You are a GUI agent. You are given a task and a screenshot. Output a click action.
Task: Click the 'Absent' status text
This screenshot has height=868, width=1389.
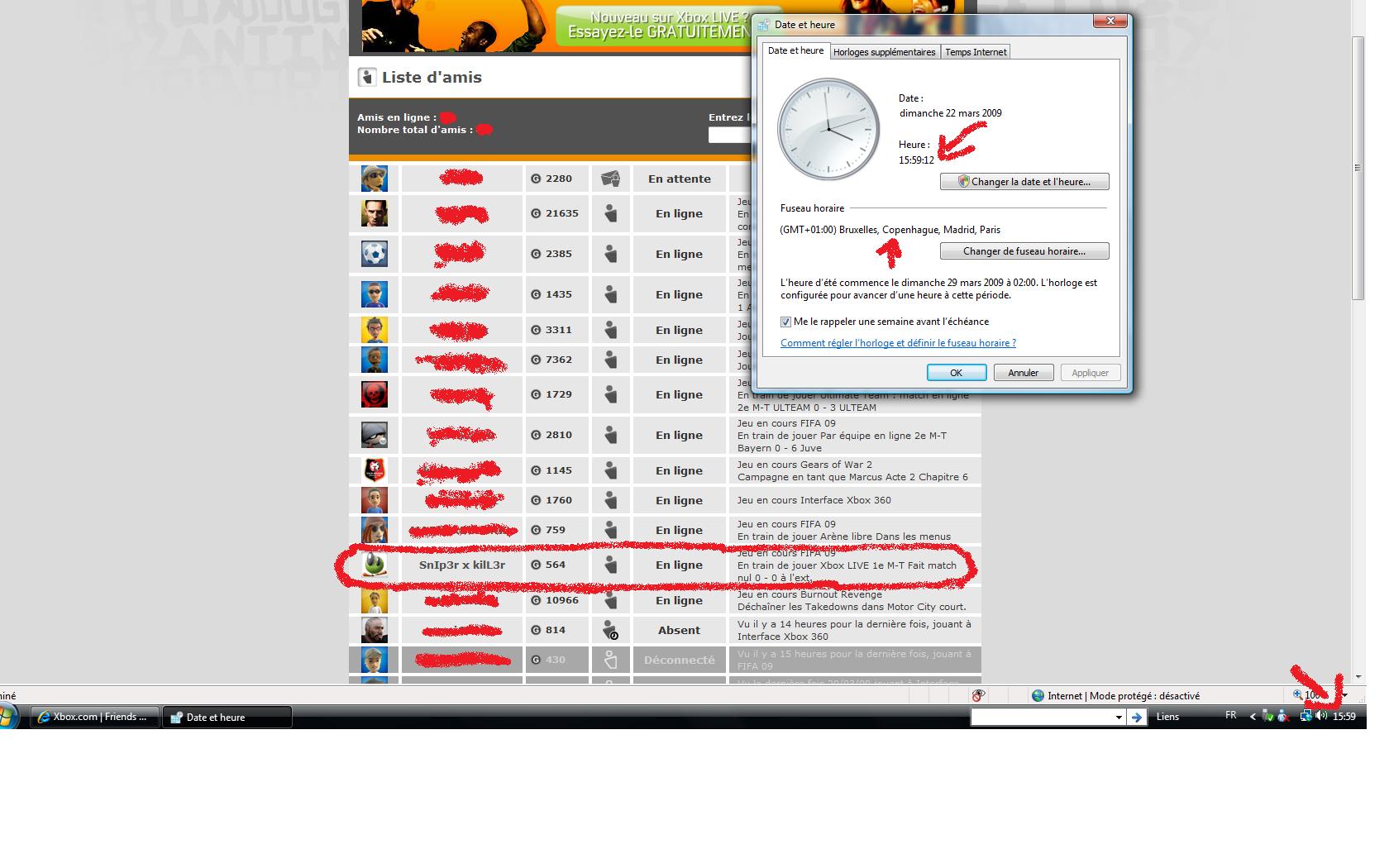point(679,630)
